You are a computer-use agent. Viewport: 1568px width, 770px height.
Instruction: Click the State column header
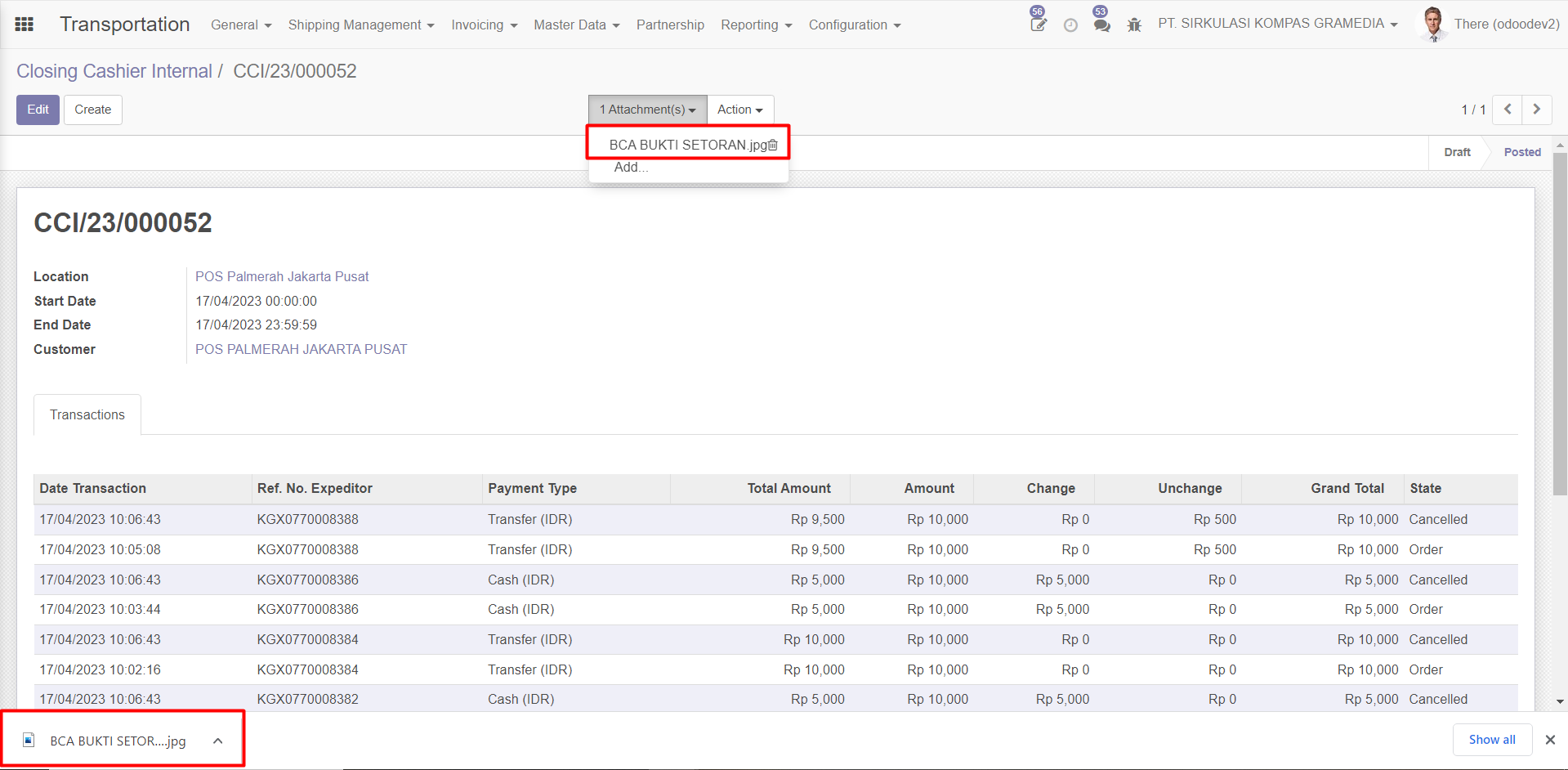click(1460, 488)
